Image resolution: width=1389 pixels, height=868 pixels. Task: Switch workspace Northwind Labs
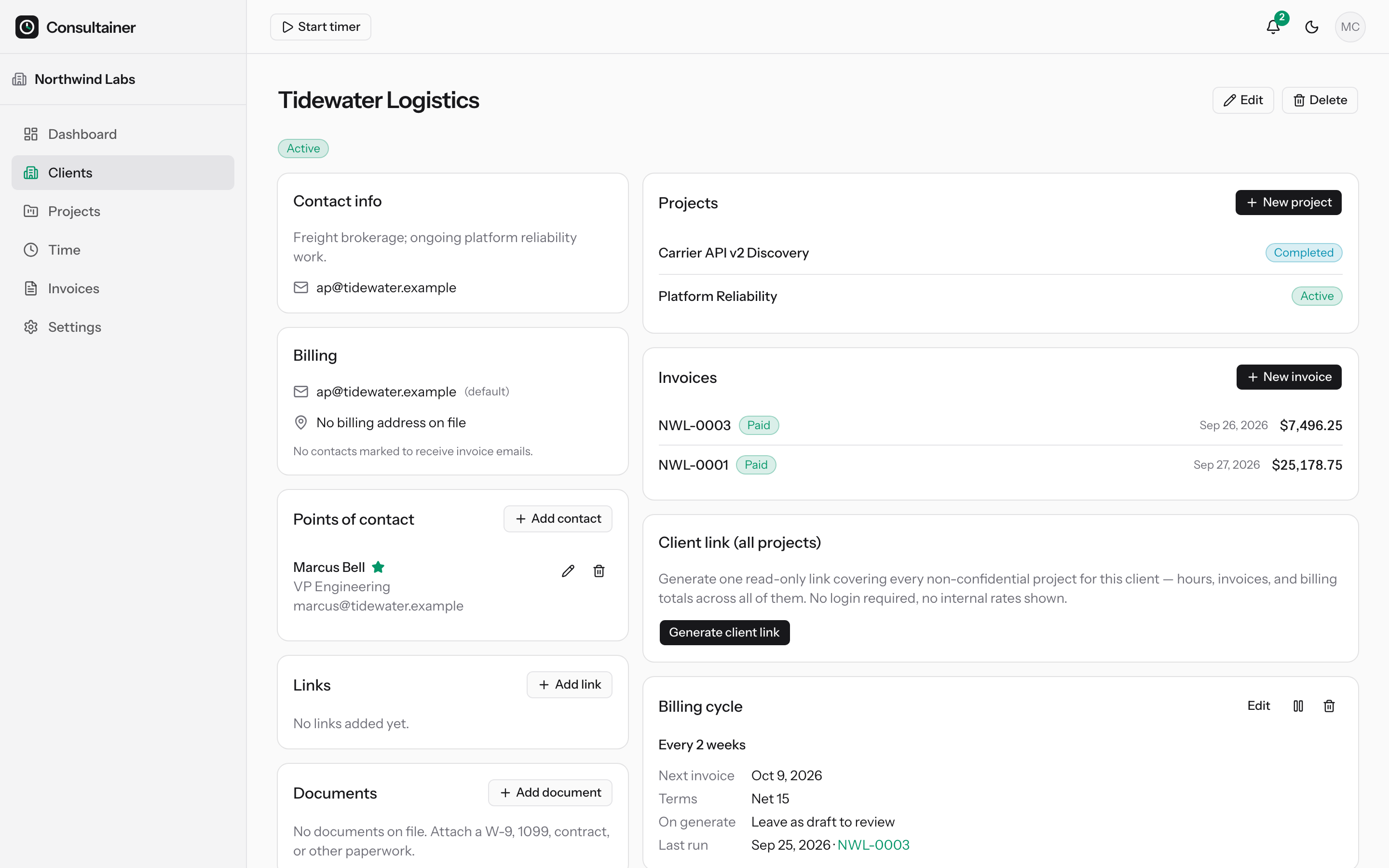point(85,79)
